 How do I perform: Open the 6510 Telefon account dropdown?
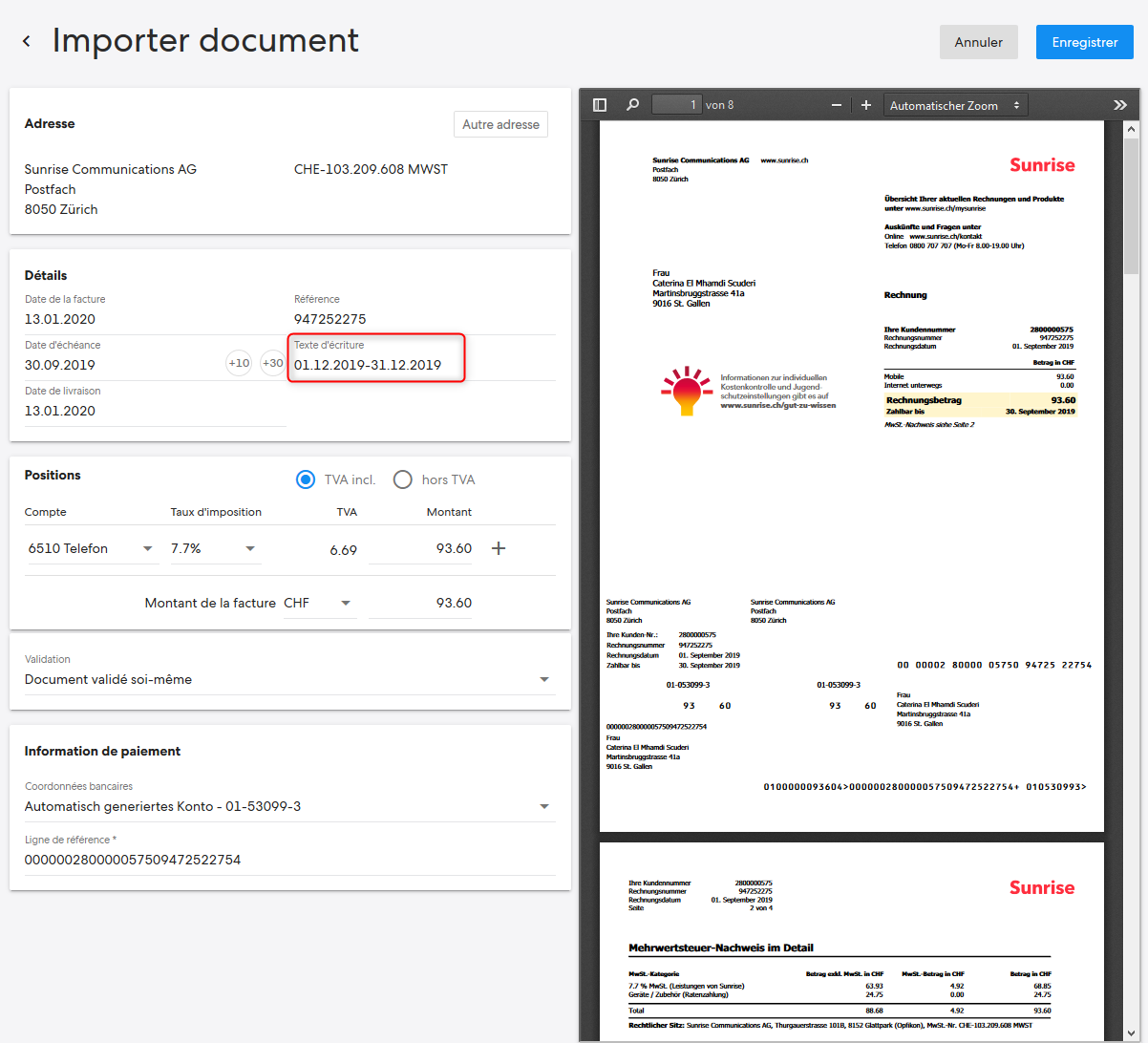(x=93, y=548)
